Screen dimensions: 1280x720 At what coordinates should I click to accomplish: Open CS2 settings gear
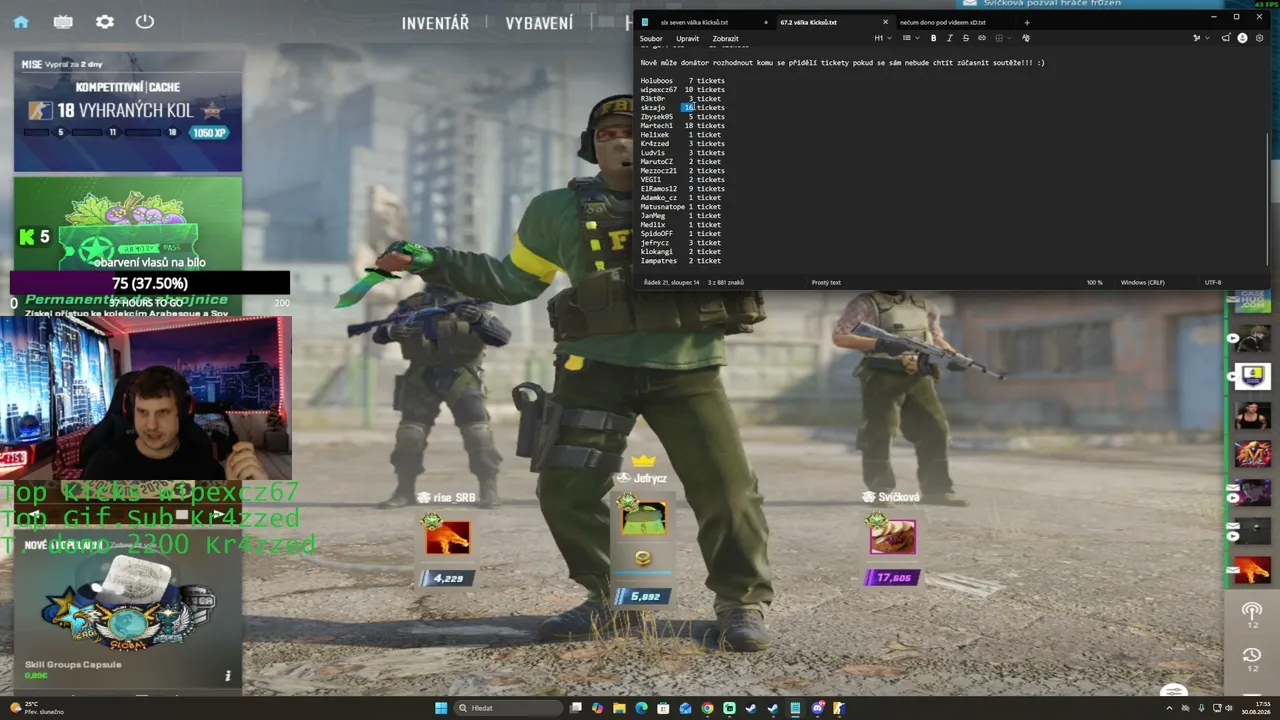[x=105, y=22]
